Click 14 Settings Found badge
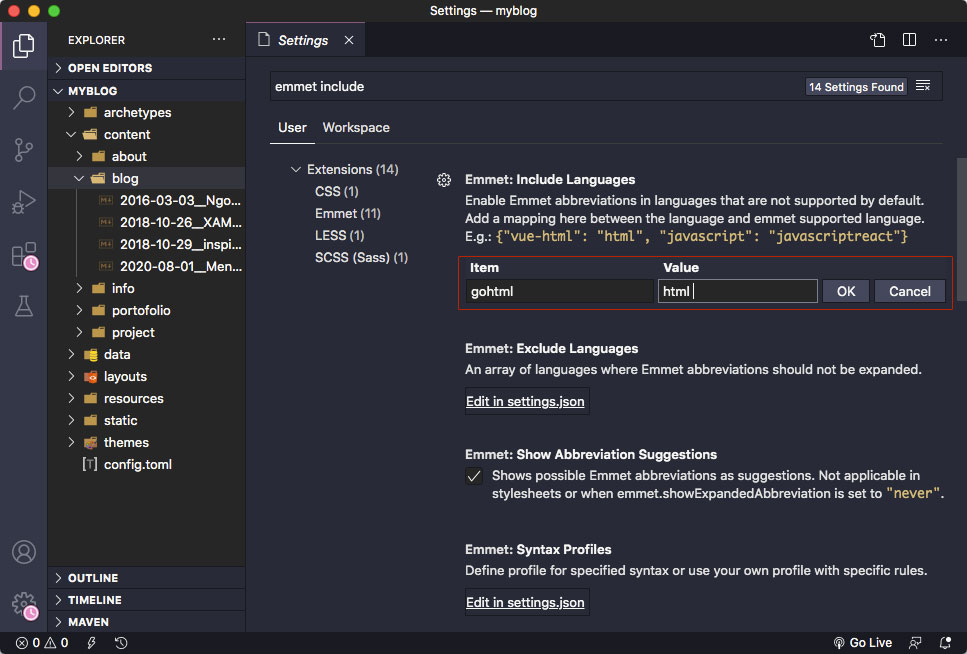 pyautogui.click(x=856, y=87)
